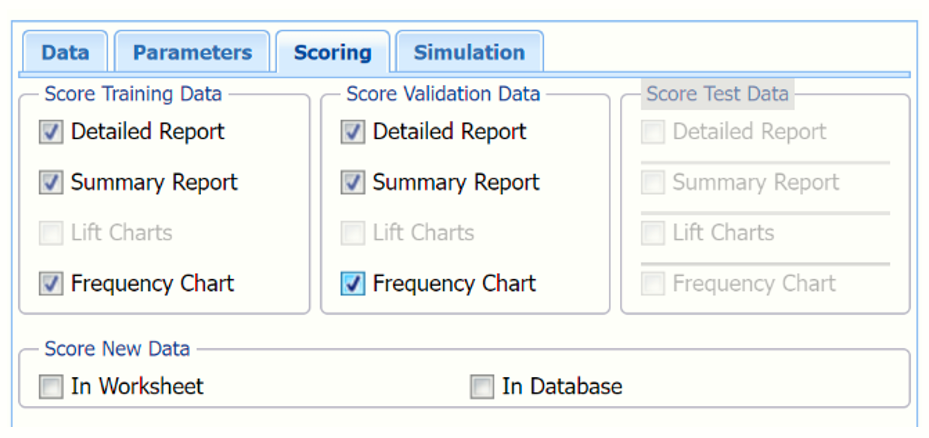Click Detailed Report checkbox in Score Test Data

coord(653,132)
